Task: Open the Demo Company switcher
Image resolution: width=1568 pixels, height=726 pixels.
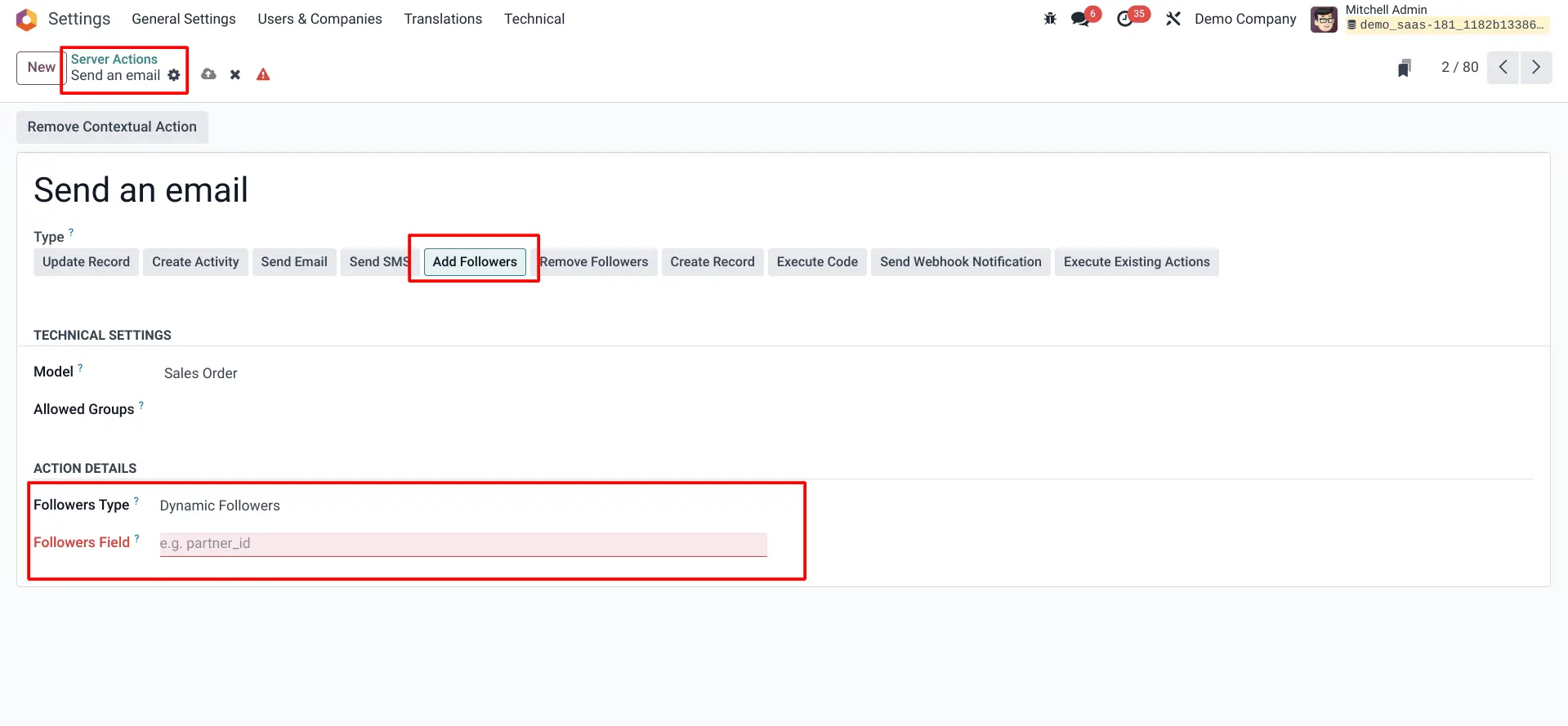Action: [x=1245, y=19]
